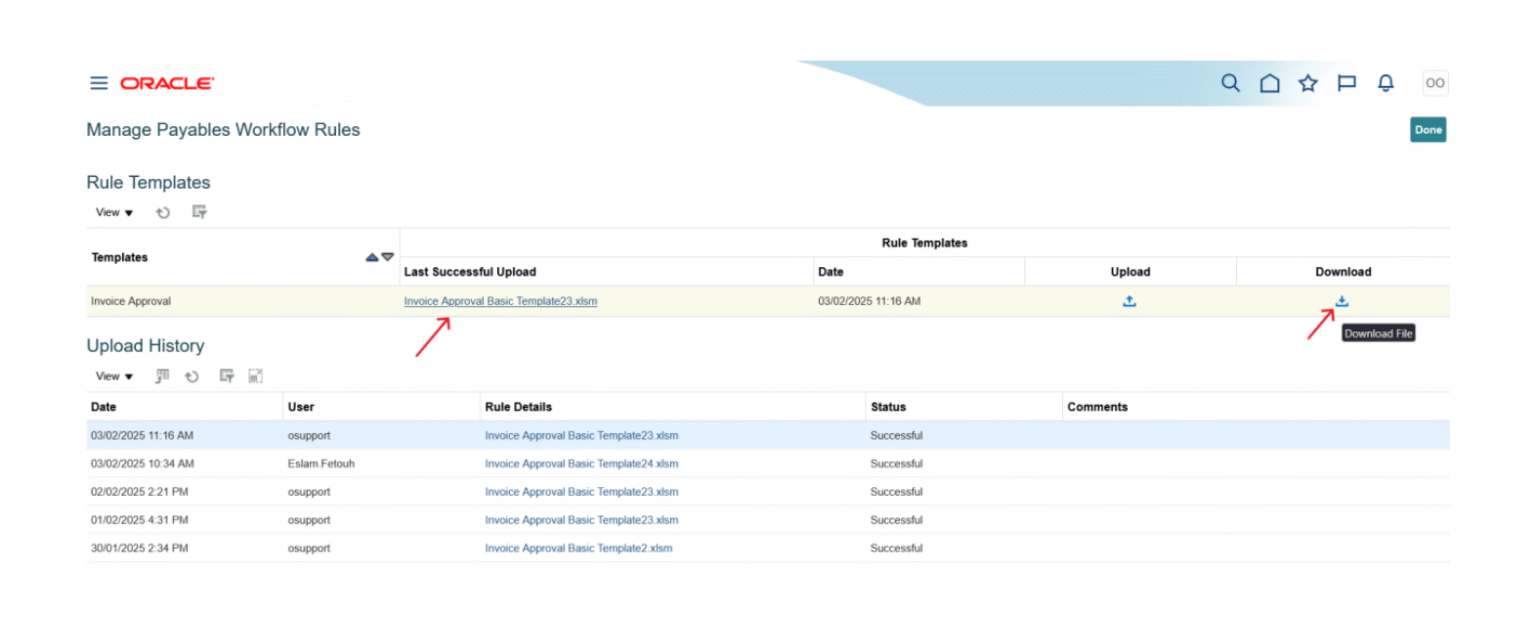Refresh the Rule Templates table
The width and height of the screenshot is (1536, 619).
pos(163,212)
